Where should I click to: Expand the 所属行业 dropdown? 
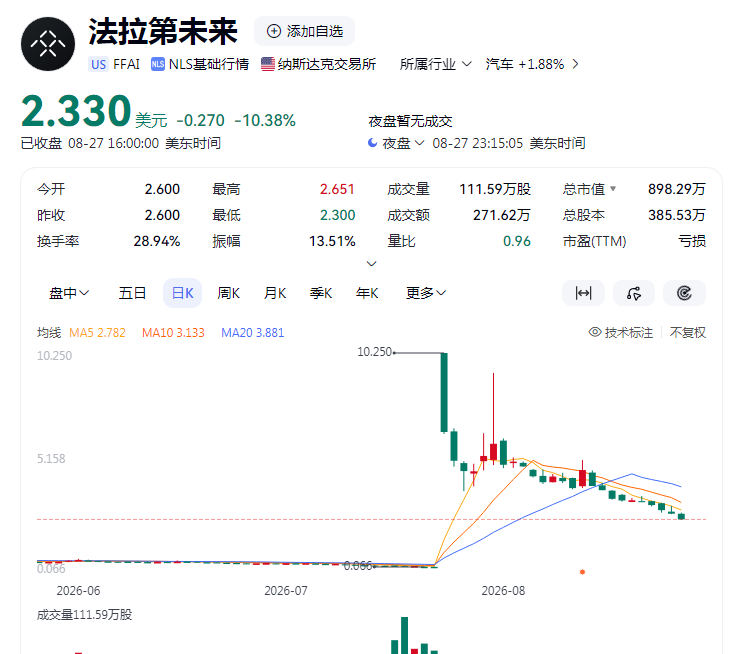point(435,64)
